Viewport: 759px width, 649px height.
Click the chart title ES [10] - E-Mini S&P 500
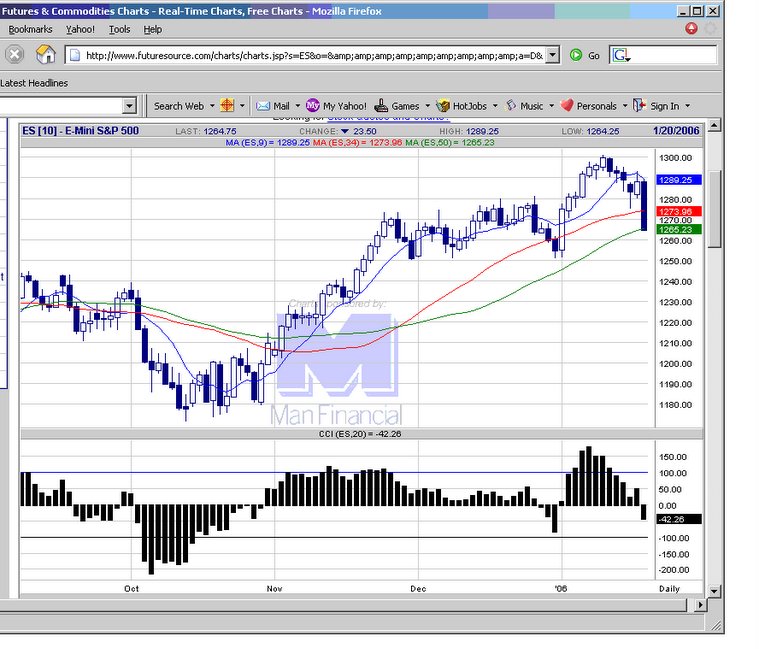[80, 131]
